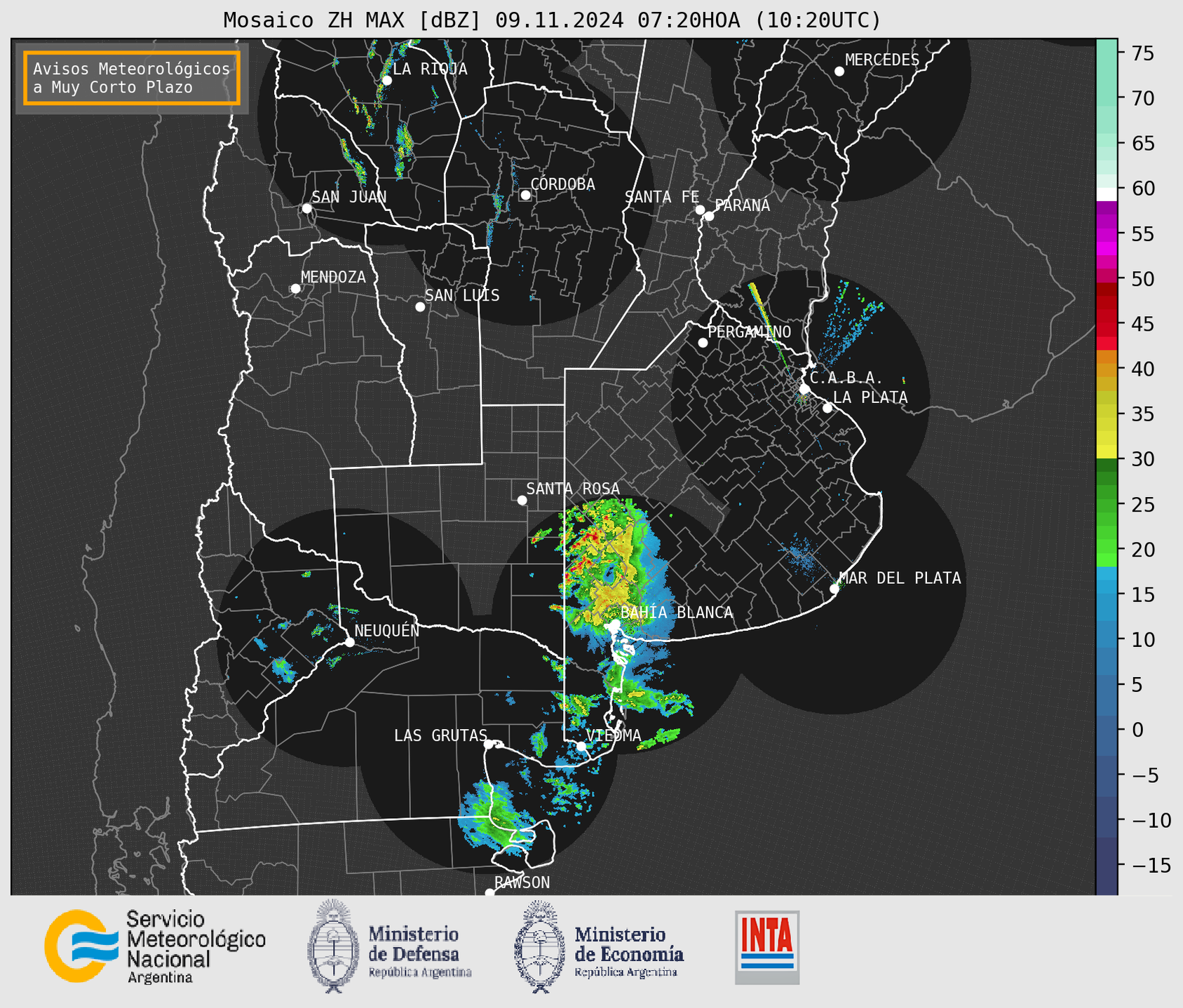Click the Rawson city marker dot
Viewport: 1183px width, 1008px height.
pyautogui.click(x=489, y=893)
